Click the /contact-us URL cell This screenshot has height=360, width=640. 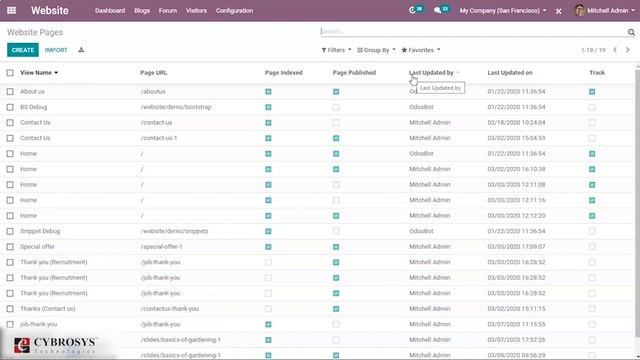[x=156, y=122]
